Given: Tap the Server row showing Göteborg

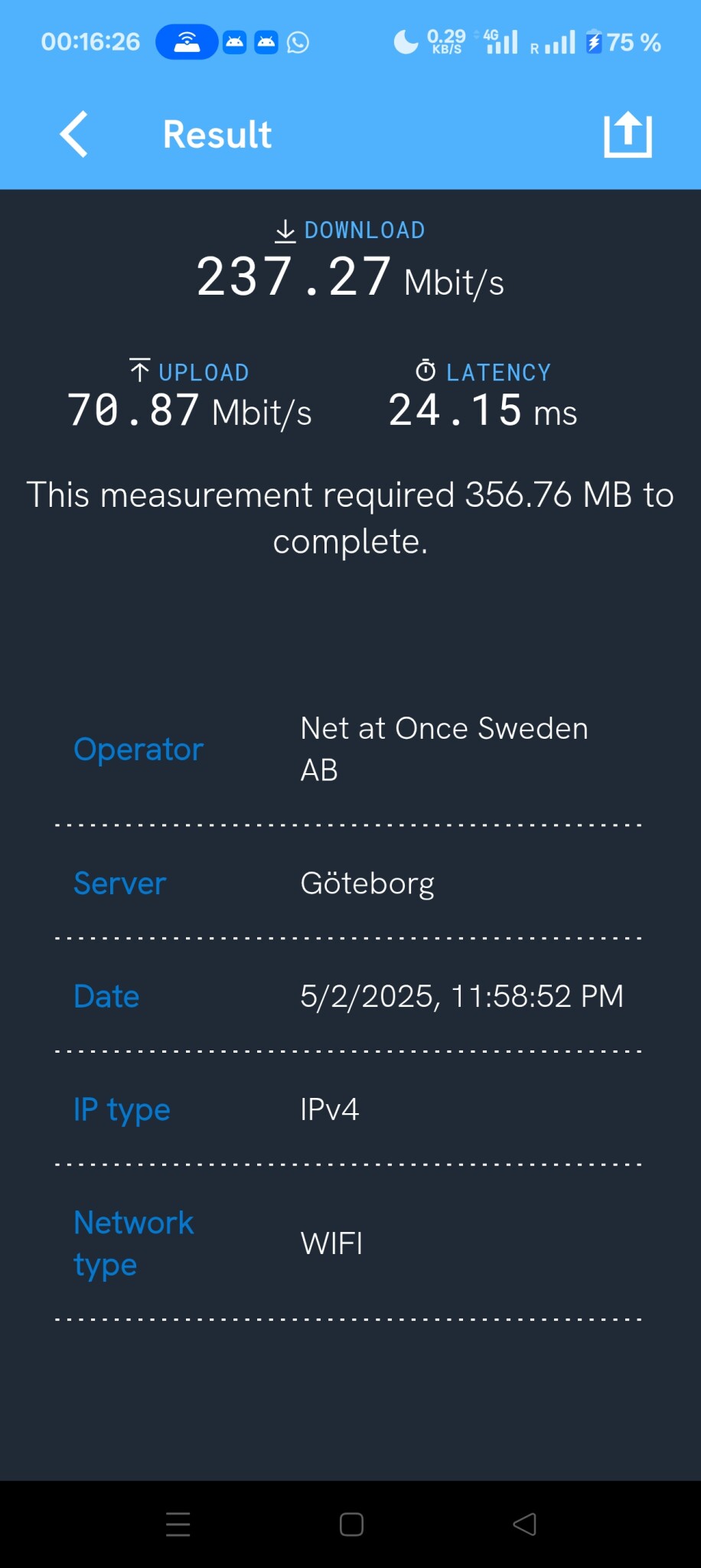Looking at the screenshot, I should [350, 883].
